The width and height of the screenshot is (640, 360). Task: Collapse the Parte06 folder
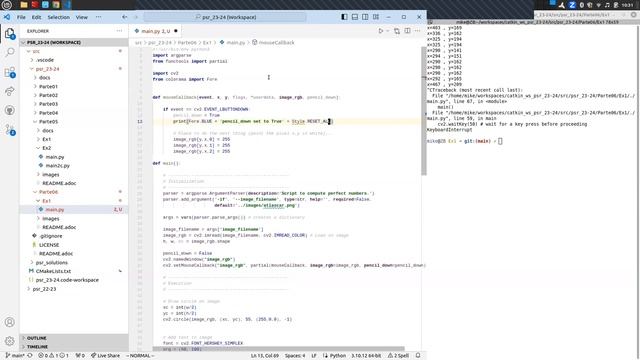(x=48, y=192)
